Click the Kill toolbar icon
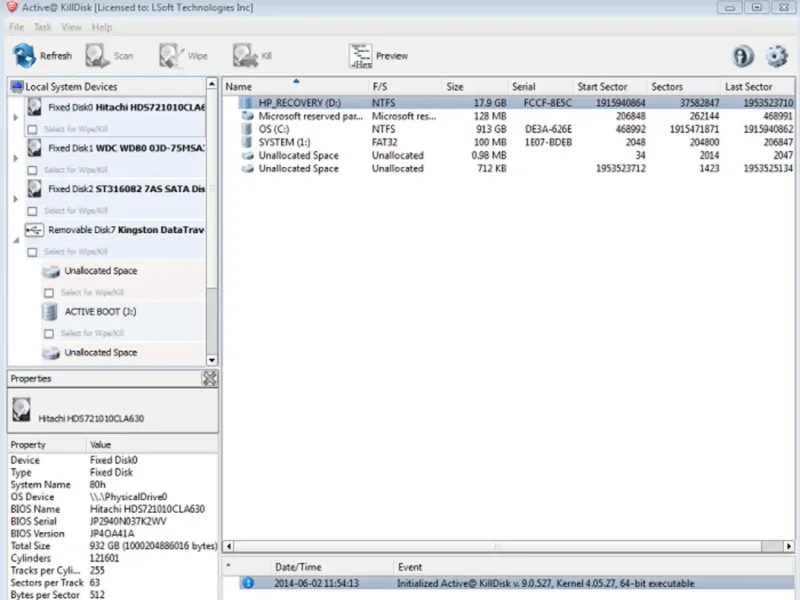This screenshot has height=600, width=800. 245,56
